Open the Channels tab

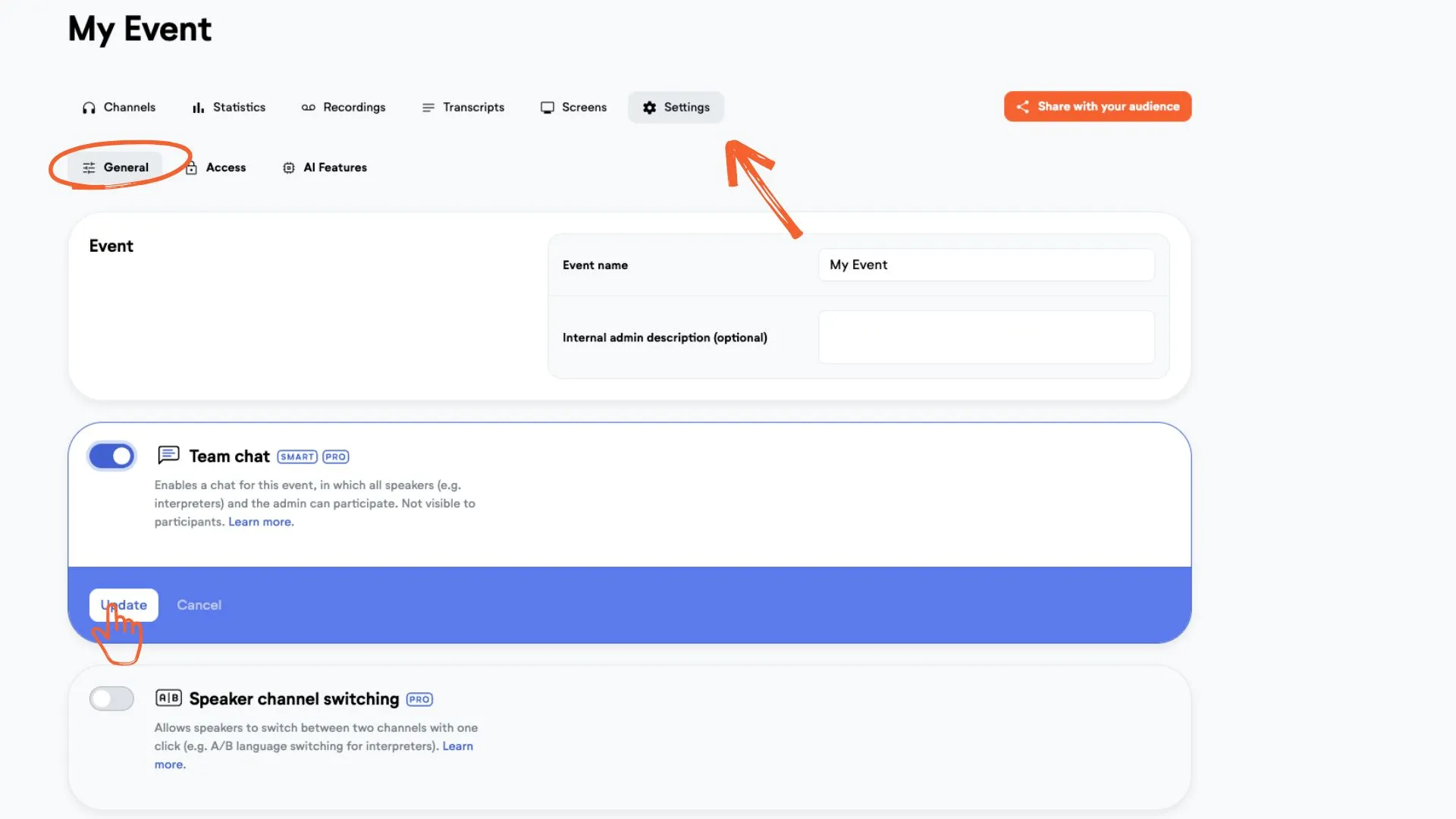118,108
